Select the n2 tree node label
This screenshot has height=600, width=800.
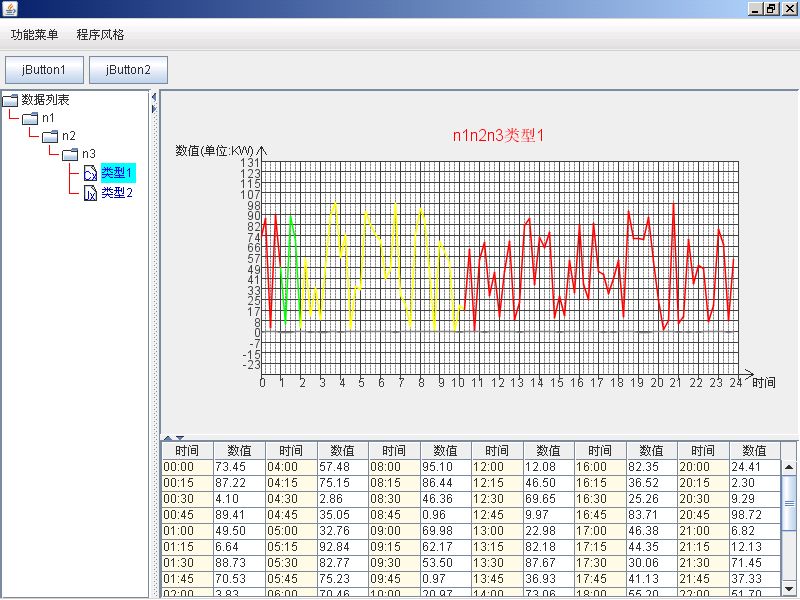pos(69,136)
